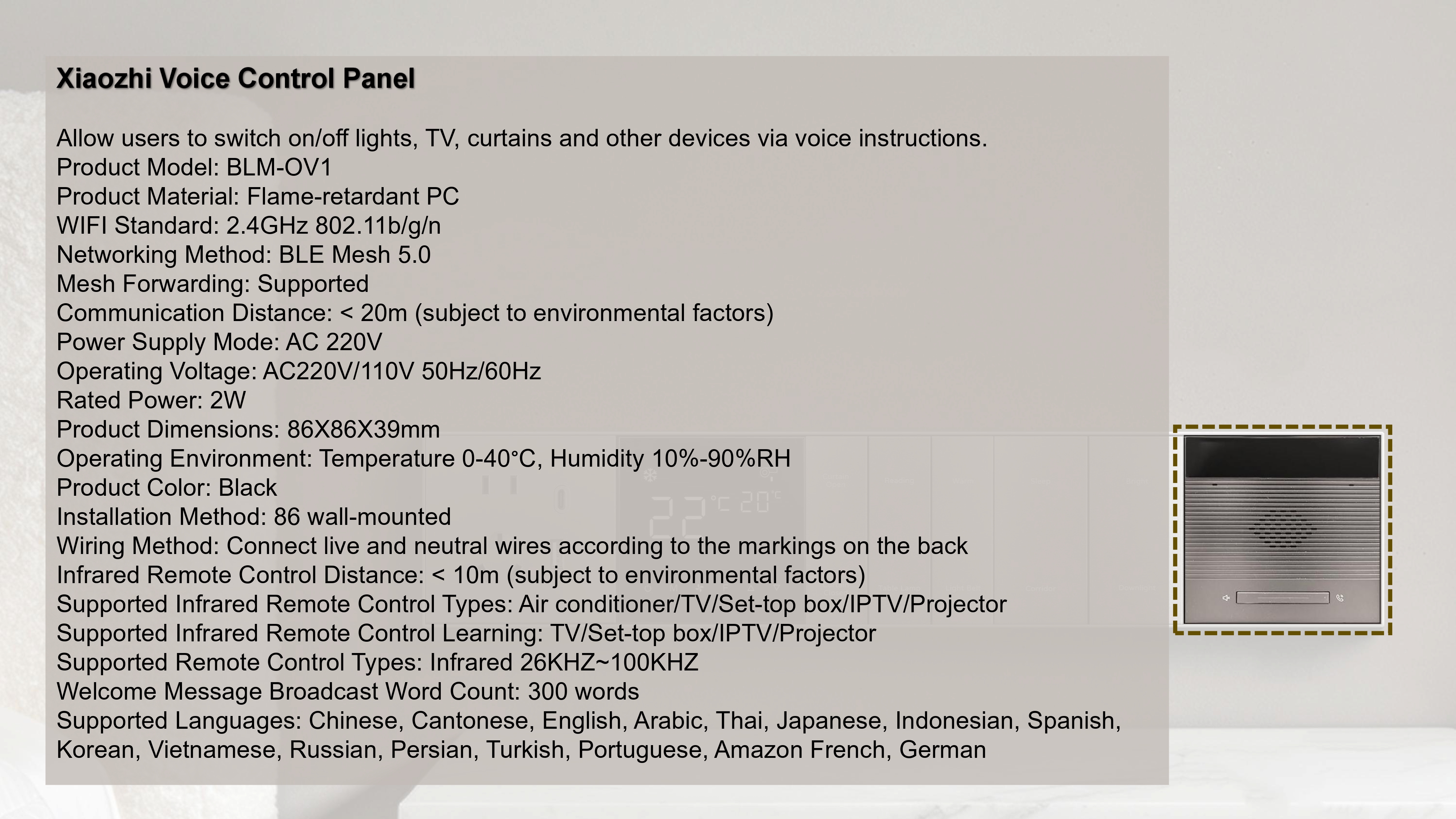The height and width of the screenshot is (819, 1456).
Task: Click the Rated Power 2W line
Action: click(x=151, y=400)
